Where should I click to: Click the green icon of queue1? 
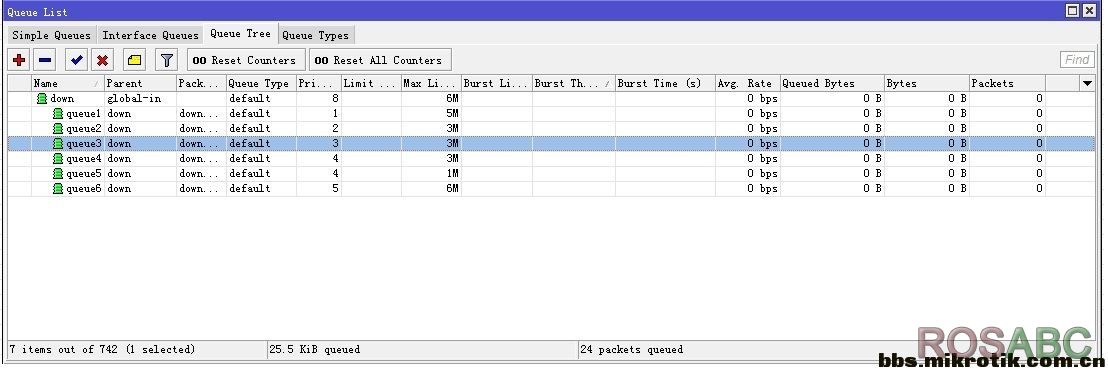tap(59, 113)
